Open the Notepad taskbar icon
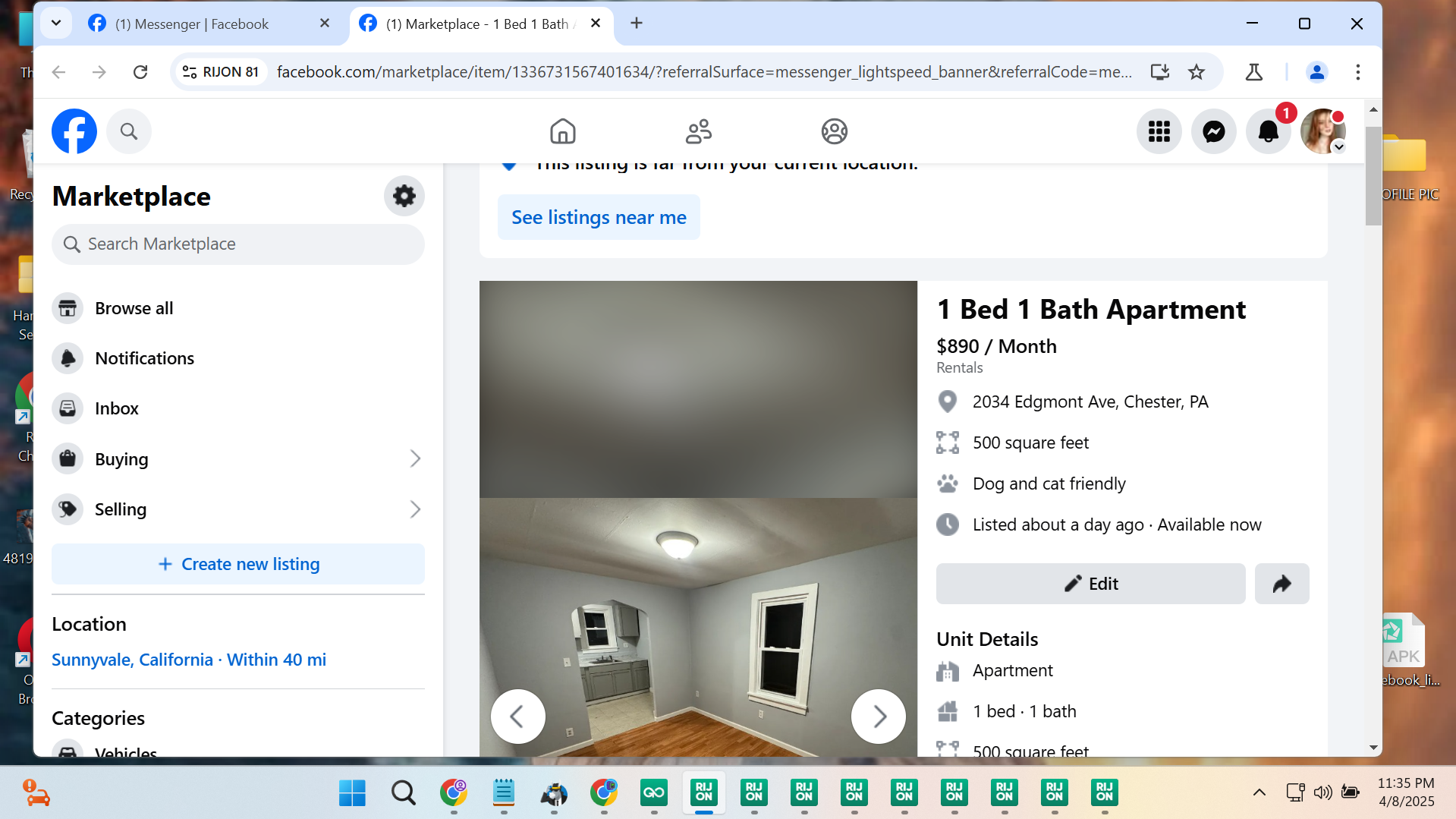 [x=504, y=793]
